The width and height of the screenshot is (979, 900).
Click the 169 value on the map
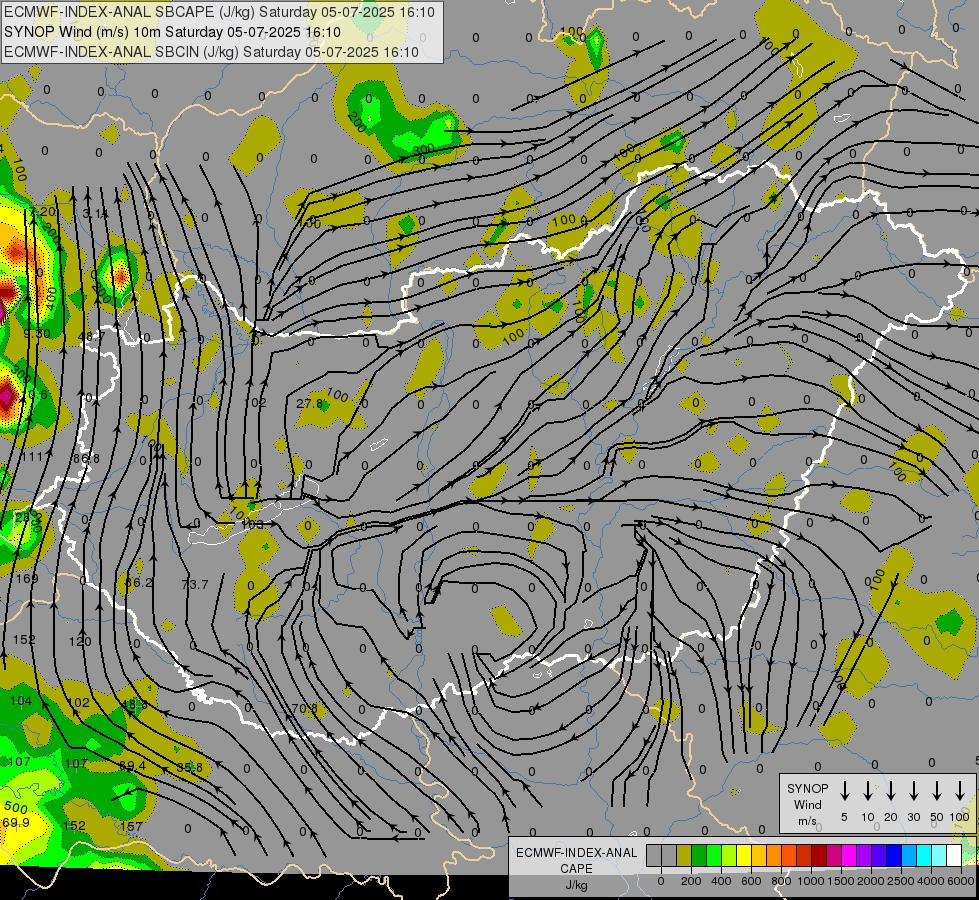pos(27,578)
